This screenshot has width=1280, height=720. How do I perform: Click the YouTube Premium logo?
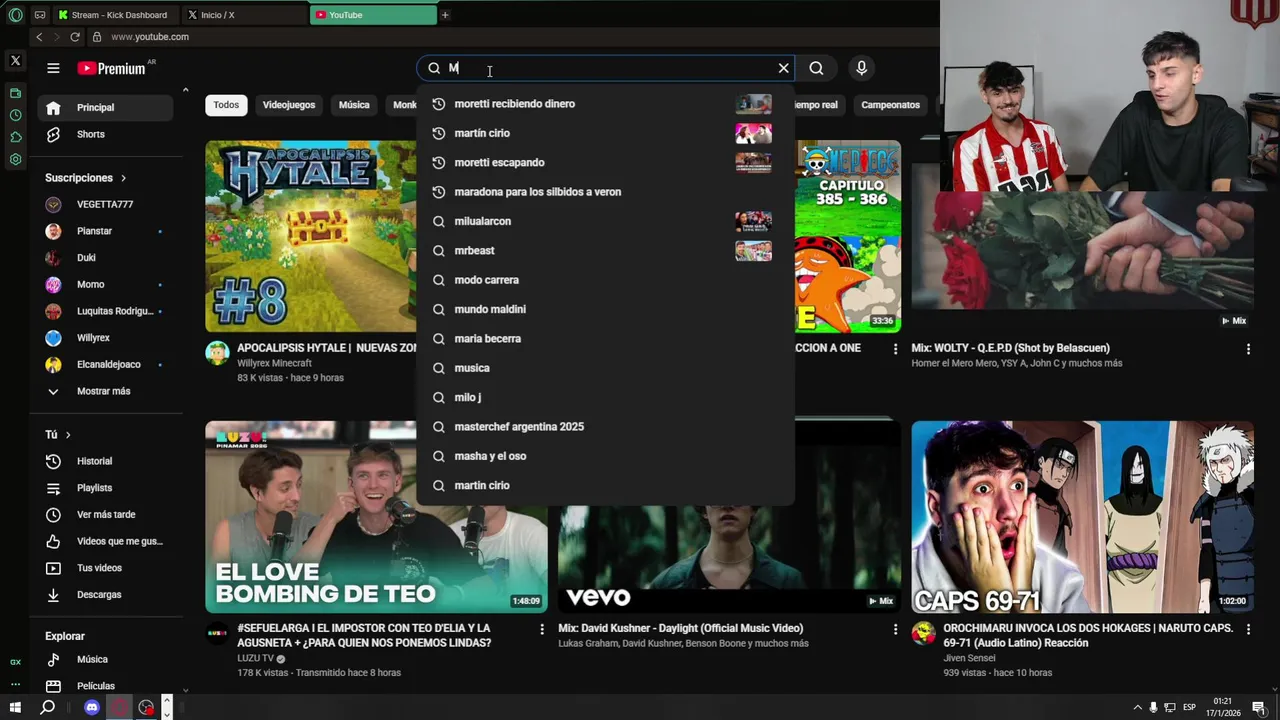coord(111,68)
